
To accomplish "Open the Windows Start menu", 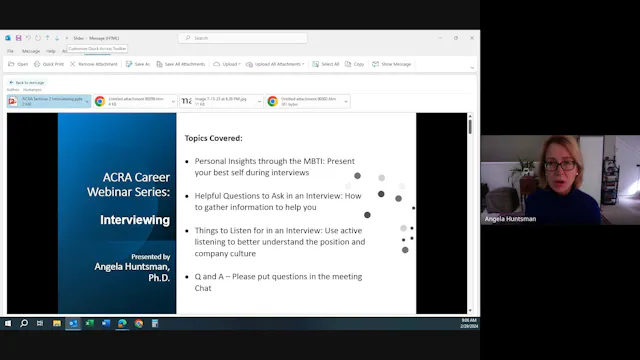I will [x=8, y=323].
